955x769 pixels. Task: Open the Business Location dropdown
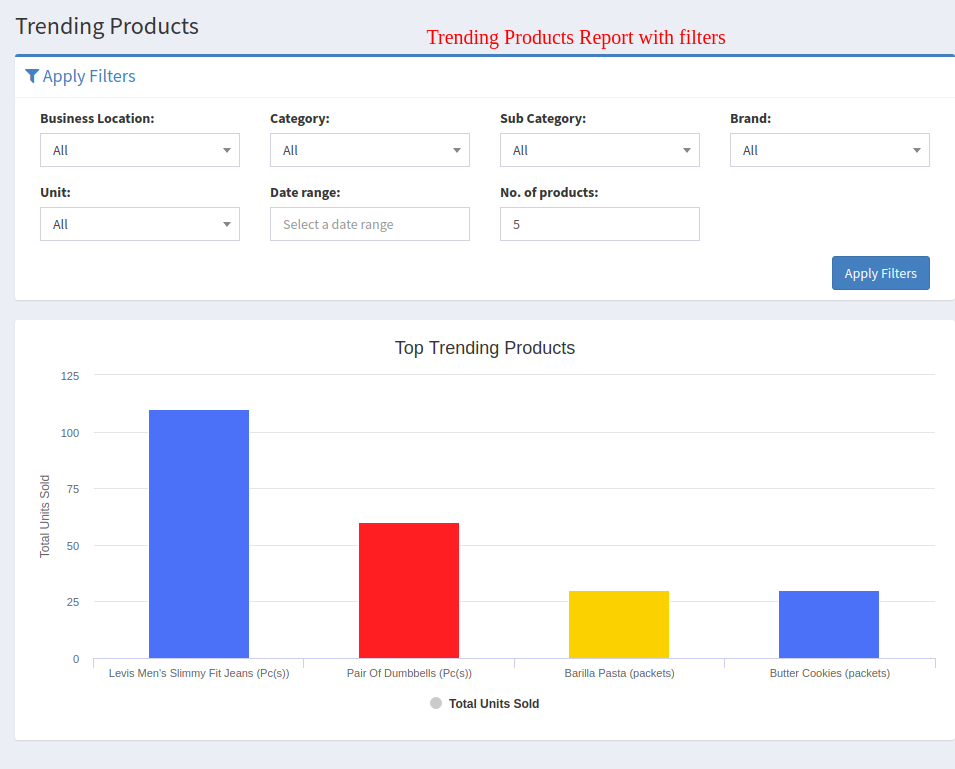point(140,150)
